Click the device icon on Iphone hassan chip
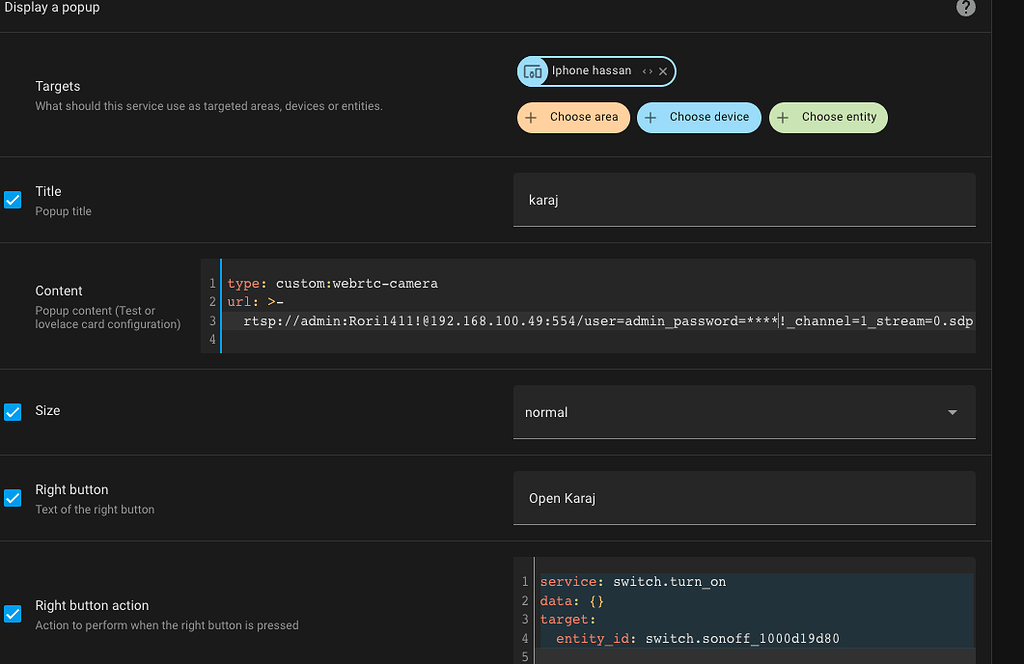This screenshot has height=664, width=1024. pos(532,71)
